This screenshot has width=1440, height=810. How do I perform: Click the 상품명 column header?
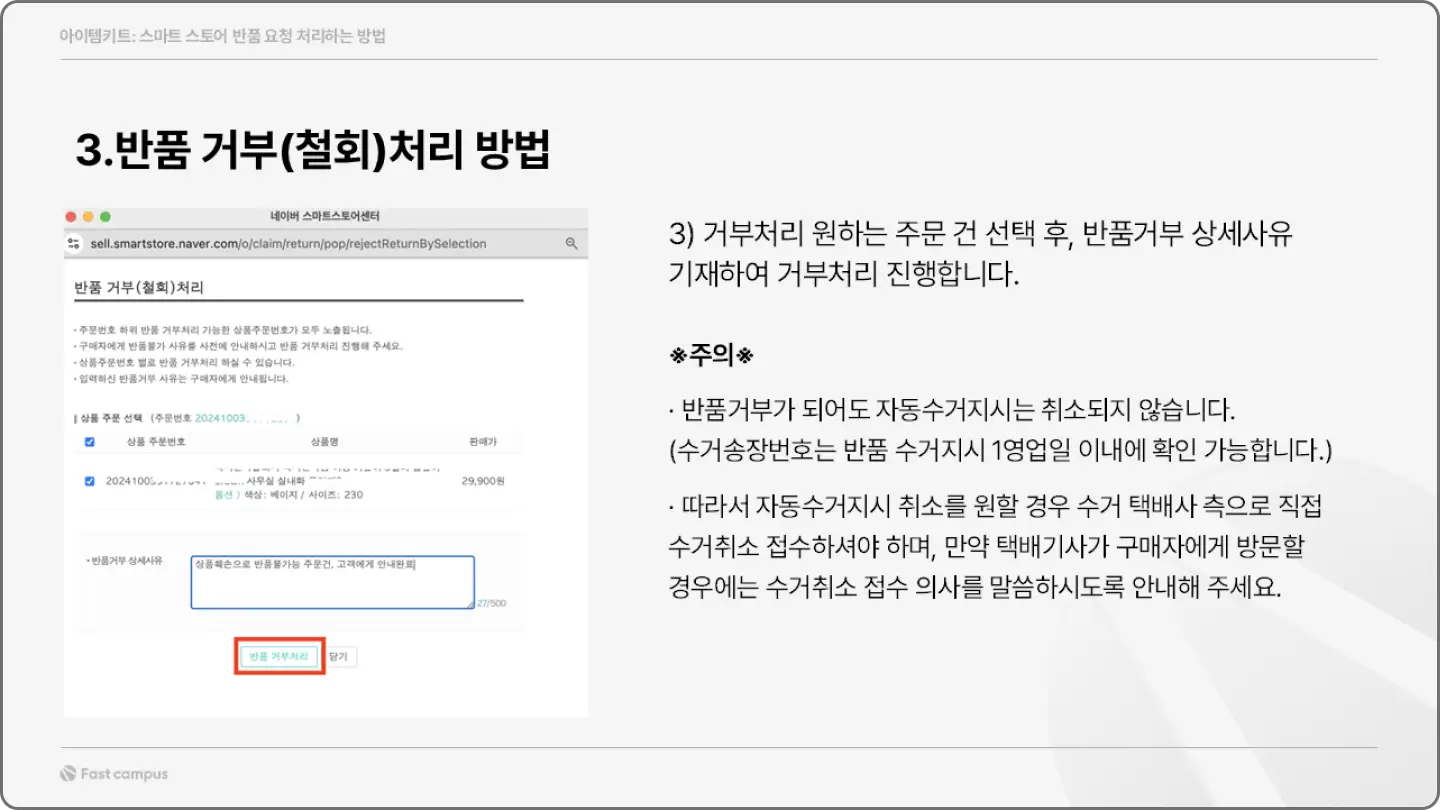point(326,441)
